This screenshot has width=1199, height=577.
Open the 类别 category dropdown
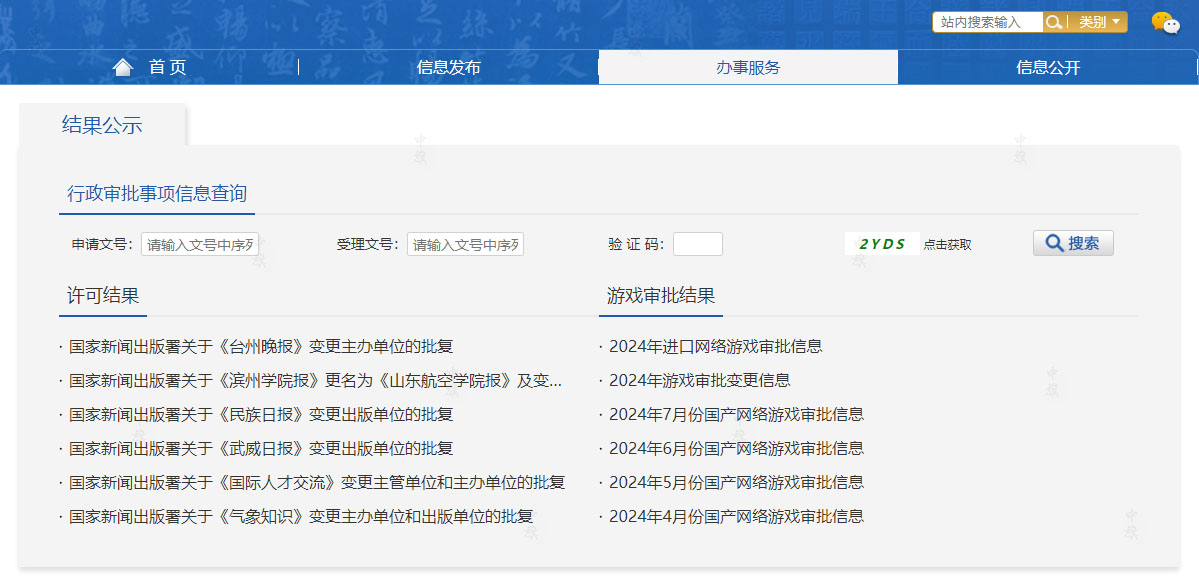point(1100,21)
